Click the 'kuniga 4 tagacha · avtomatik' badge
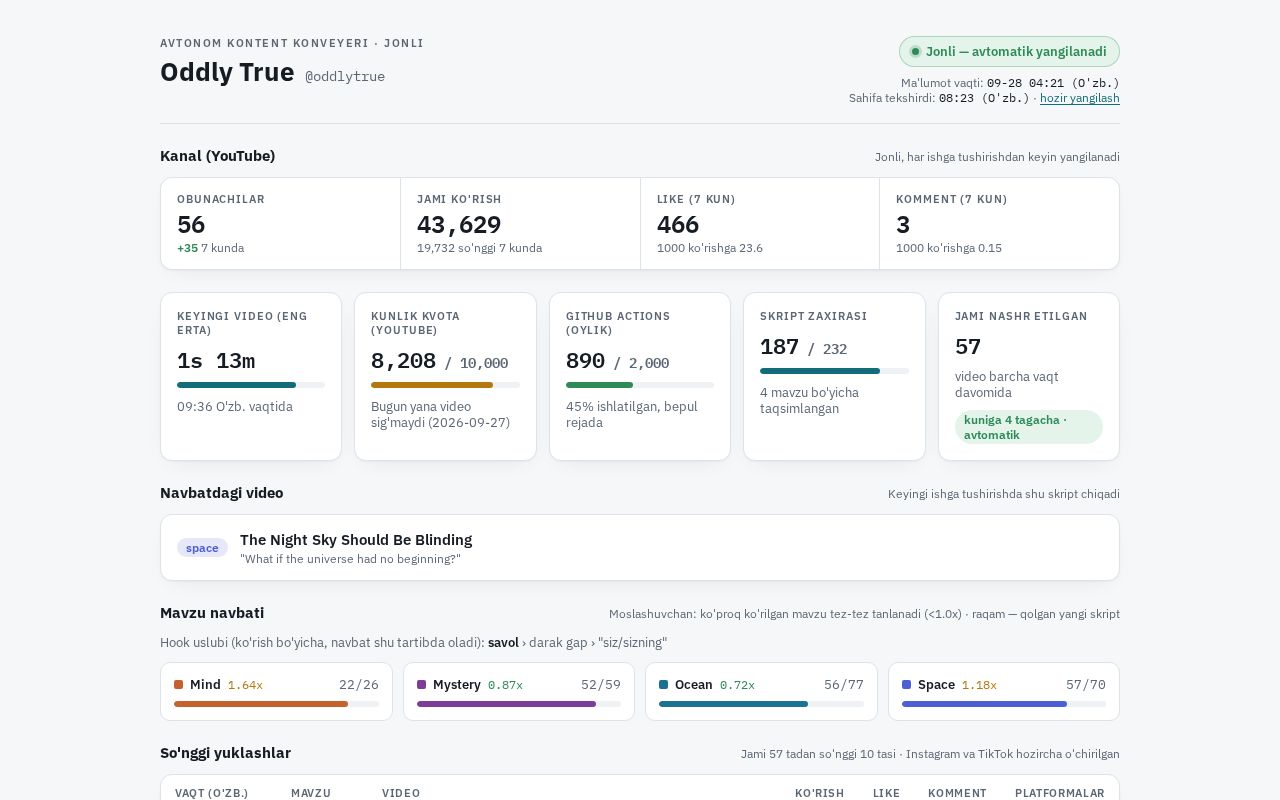1280x800 pixels. 1029,427
